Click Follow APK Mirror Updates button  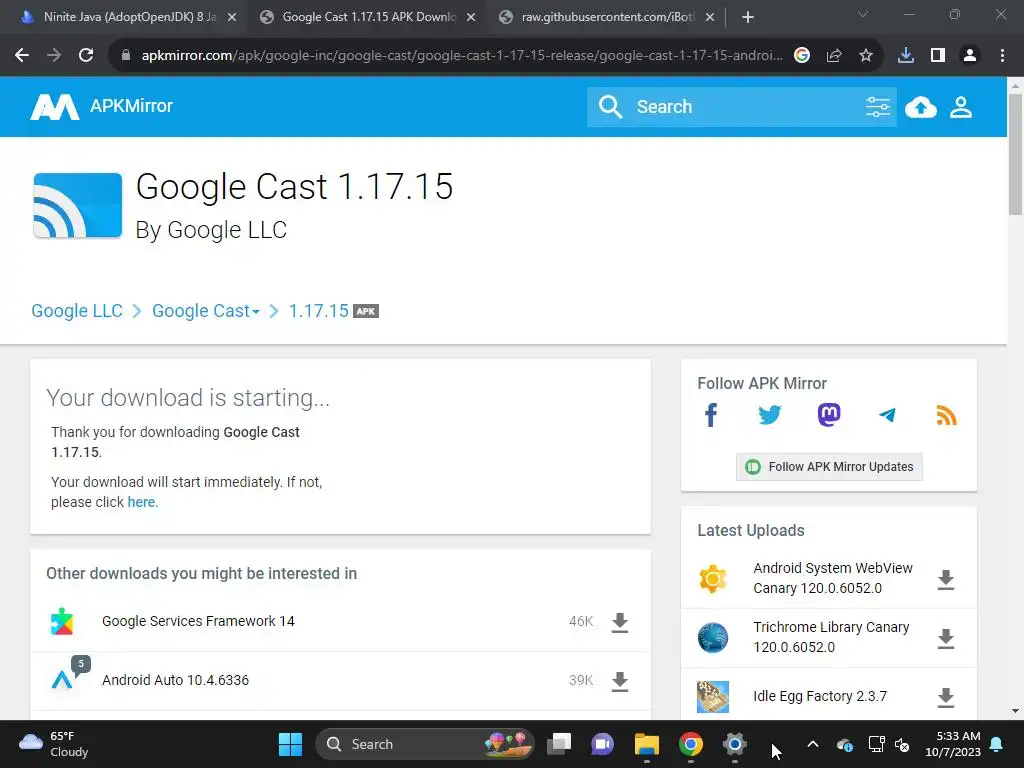click(829, 467)
